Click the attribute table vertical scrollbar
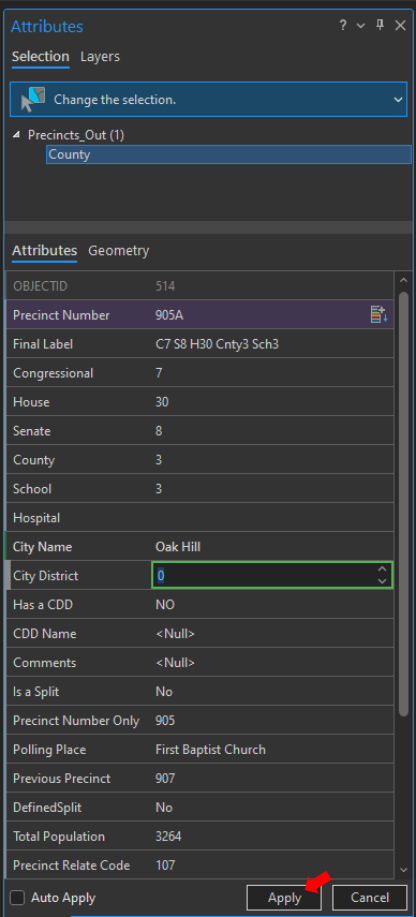 point(404,503)
